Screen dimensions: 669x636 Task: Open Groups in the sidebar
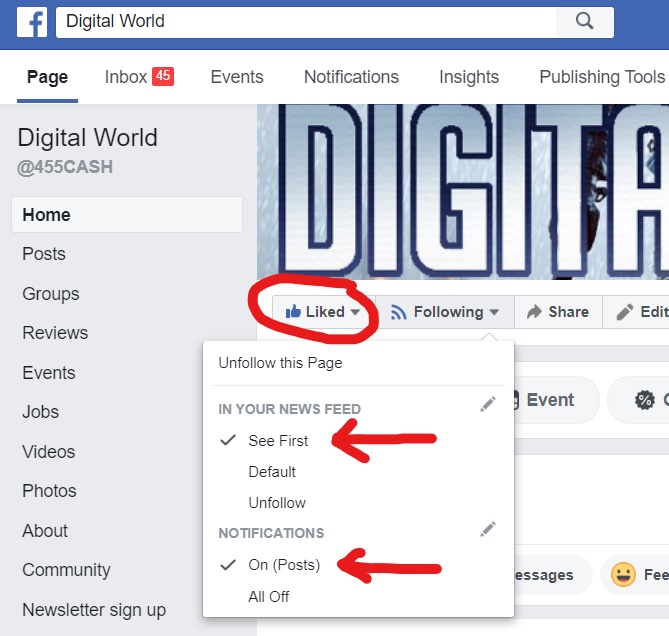pyautogui.click(x=51, y=294)
